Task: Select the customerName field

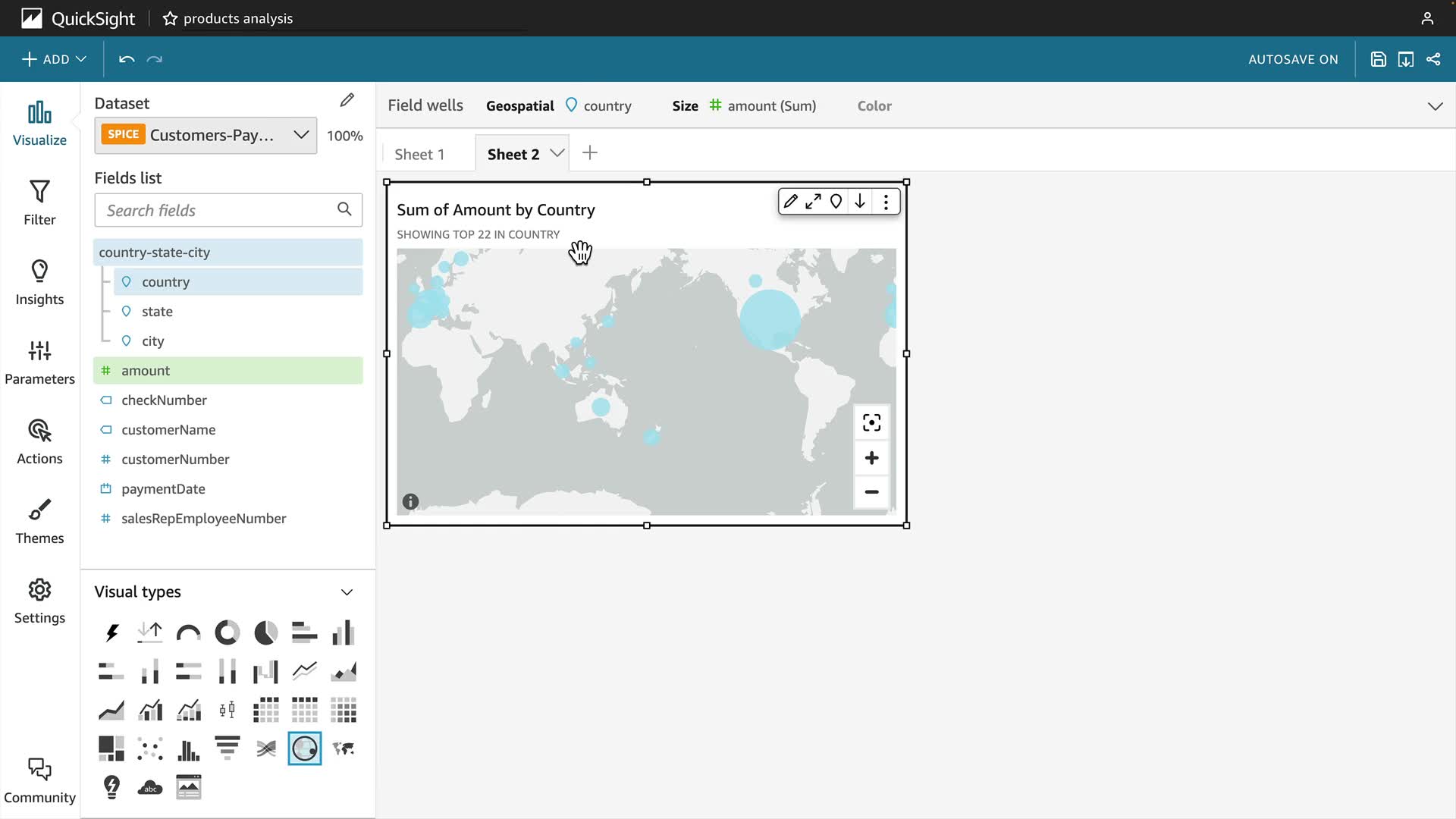Action: [168, 430]
